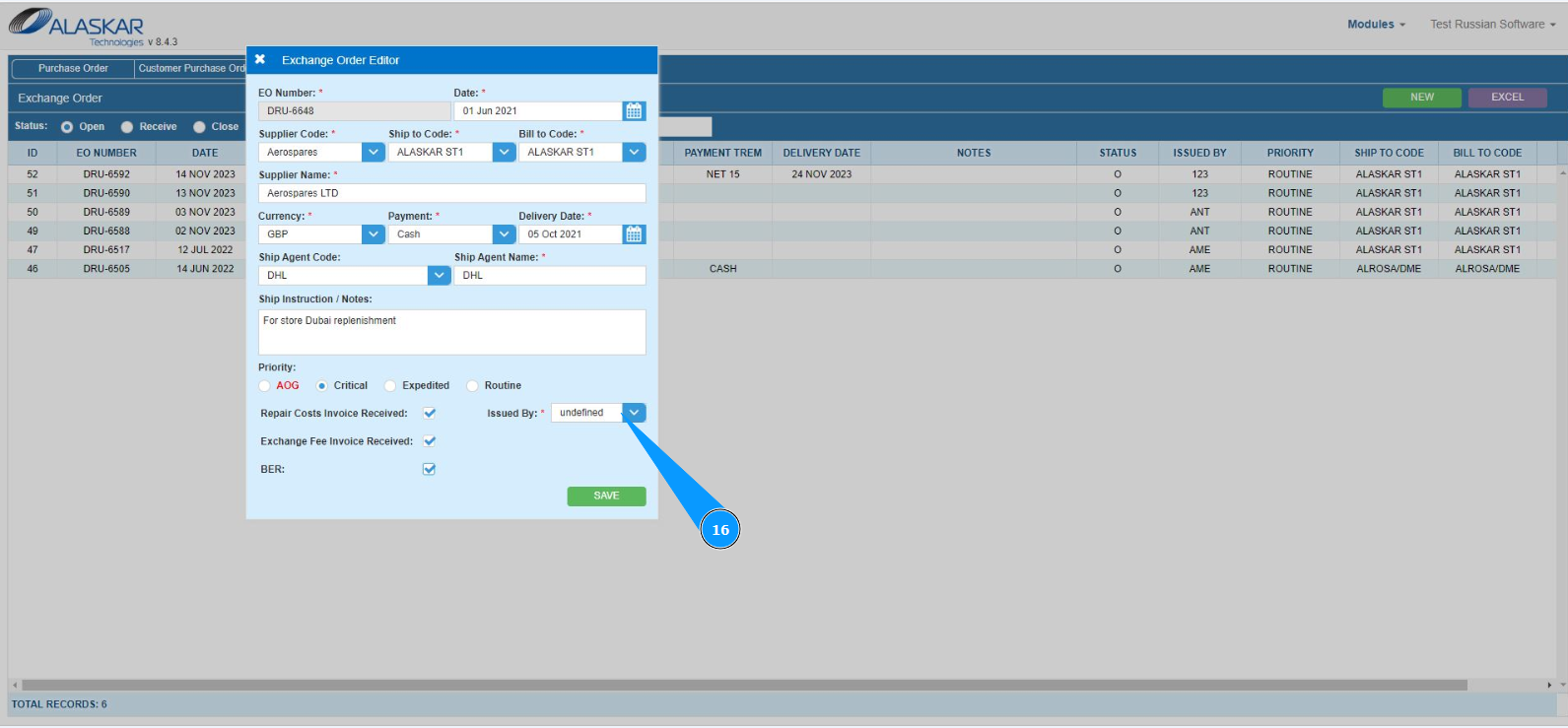Select the DRU-6588 order row
Screen dimensions: 1568x728
(783, 232)
